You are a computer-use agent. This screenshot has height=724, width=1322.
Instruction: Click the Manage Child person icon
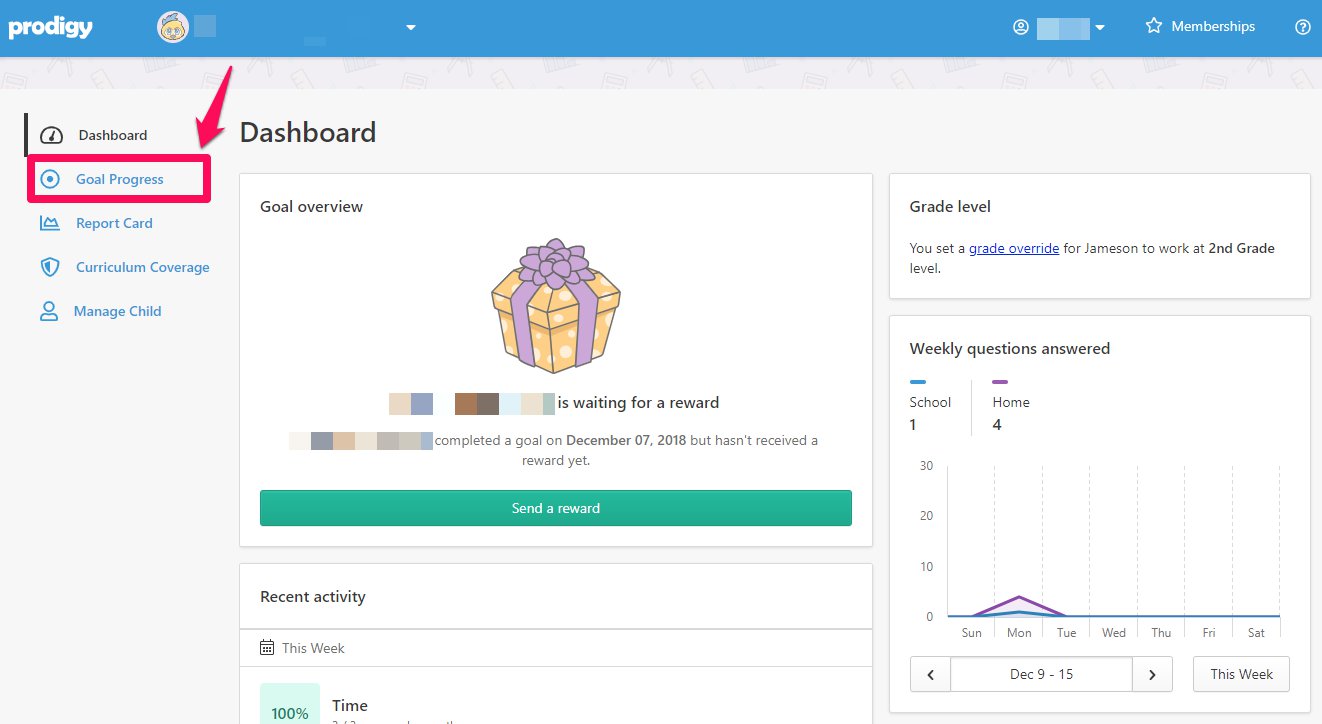[x=49, y=311]
